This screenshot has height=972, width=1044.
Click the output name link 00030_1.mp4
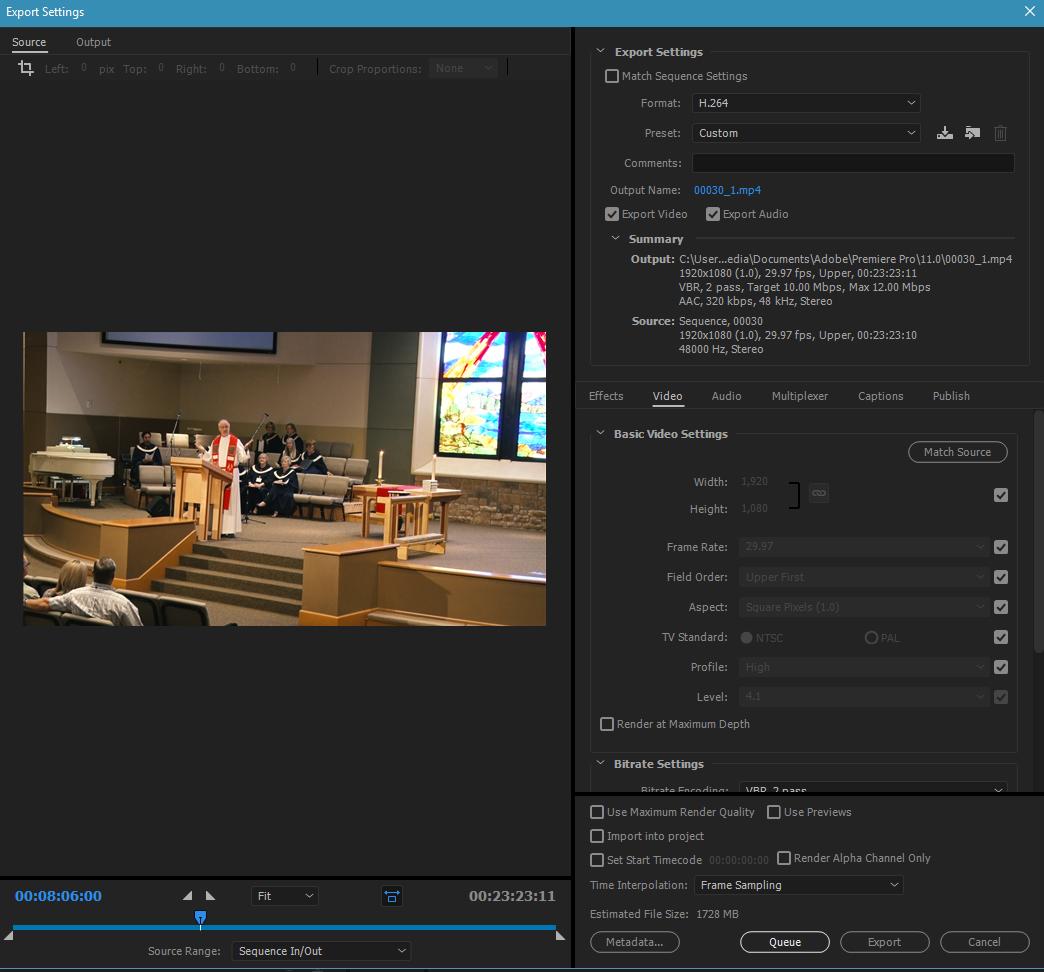[x=727, y=190]
